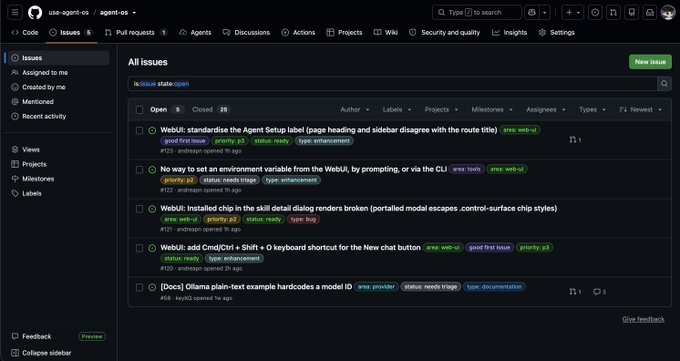Open the create new plus menu

coord(572,13)
